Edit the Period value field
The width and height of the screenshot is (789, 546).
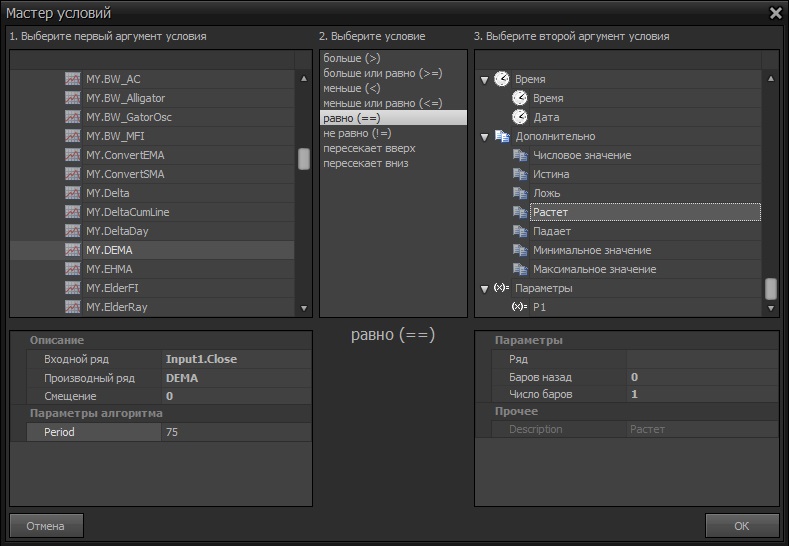(x=235, y=432)
